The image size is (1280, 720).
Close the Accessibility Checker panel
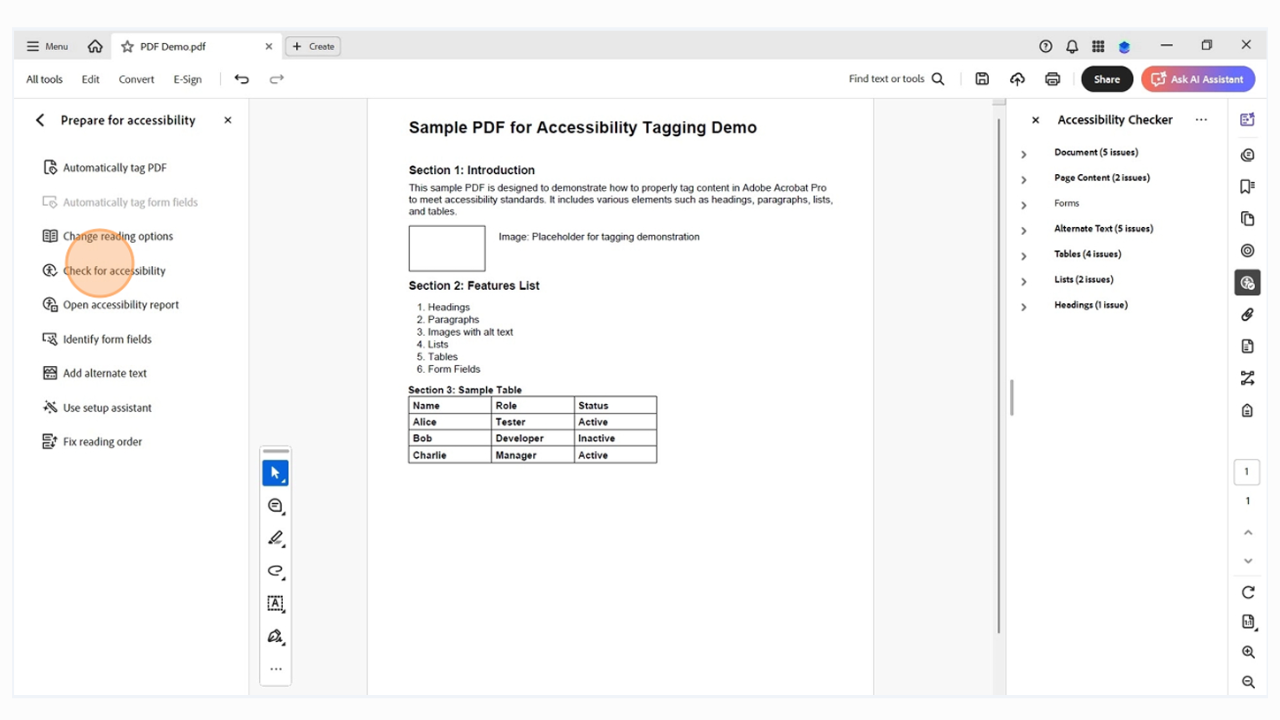click(x=1036, y=120)
